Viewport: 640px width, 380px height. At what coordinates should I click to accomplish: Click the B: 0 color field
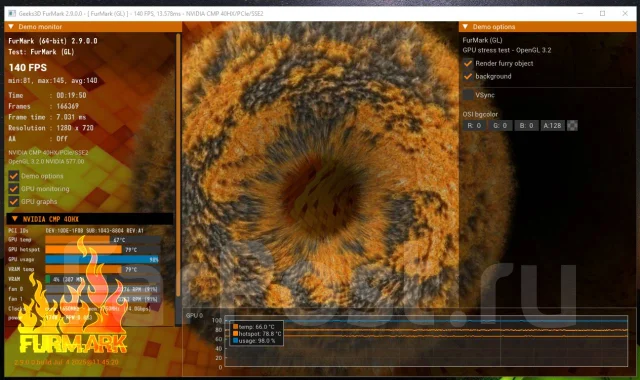click(x=526, y=126)
